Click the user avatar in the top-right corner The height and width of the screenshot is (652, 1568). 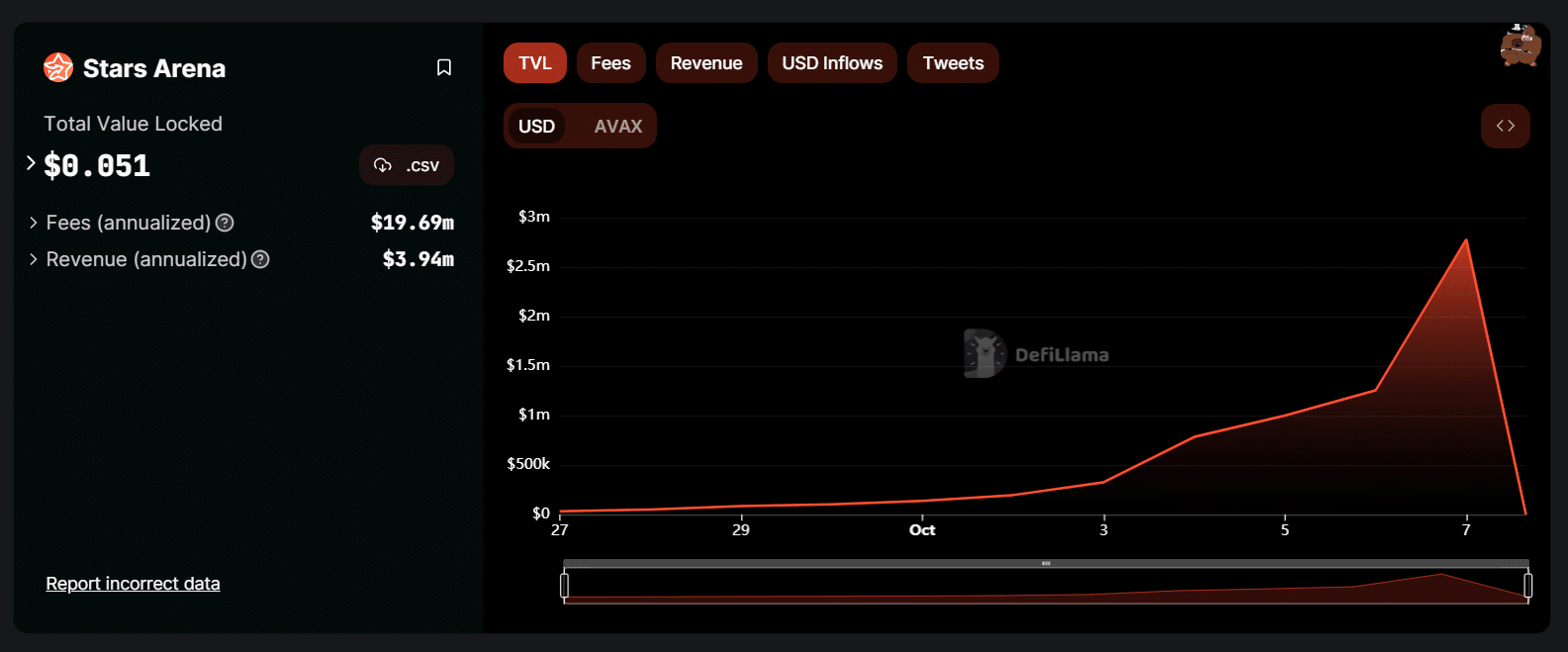(1521, 45)
